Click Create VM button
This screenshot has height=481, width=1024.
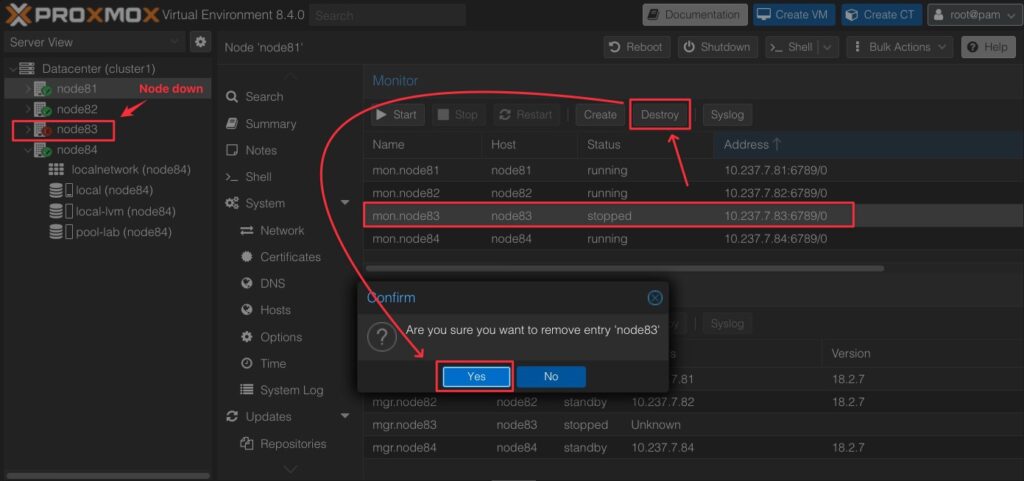tap(793, 14)
